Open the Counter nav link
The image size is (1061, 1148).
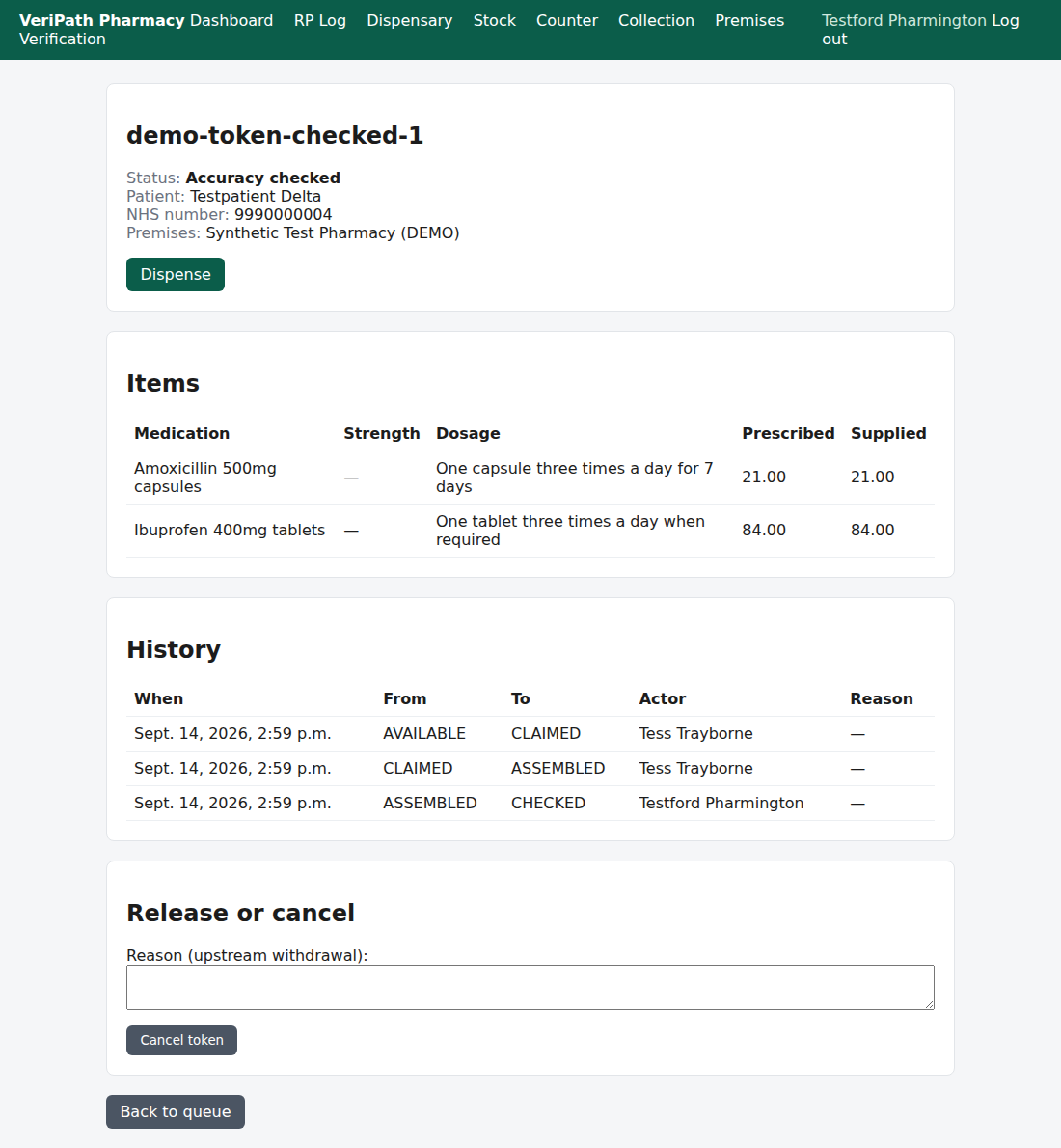click(x=567, y=20)
